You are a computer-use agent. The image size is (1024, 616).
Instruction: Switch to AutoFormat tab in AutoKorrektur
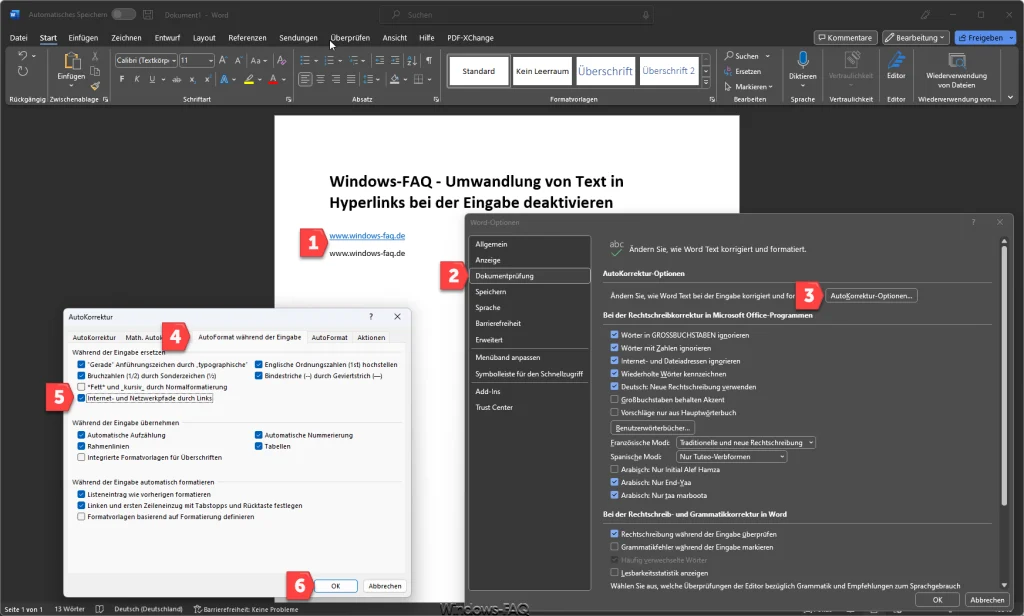[x=329, y=337]
